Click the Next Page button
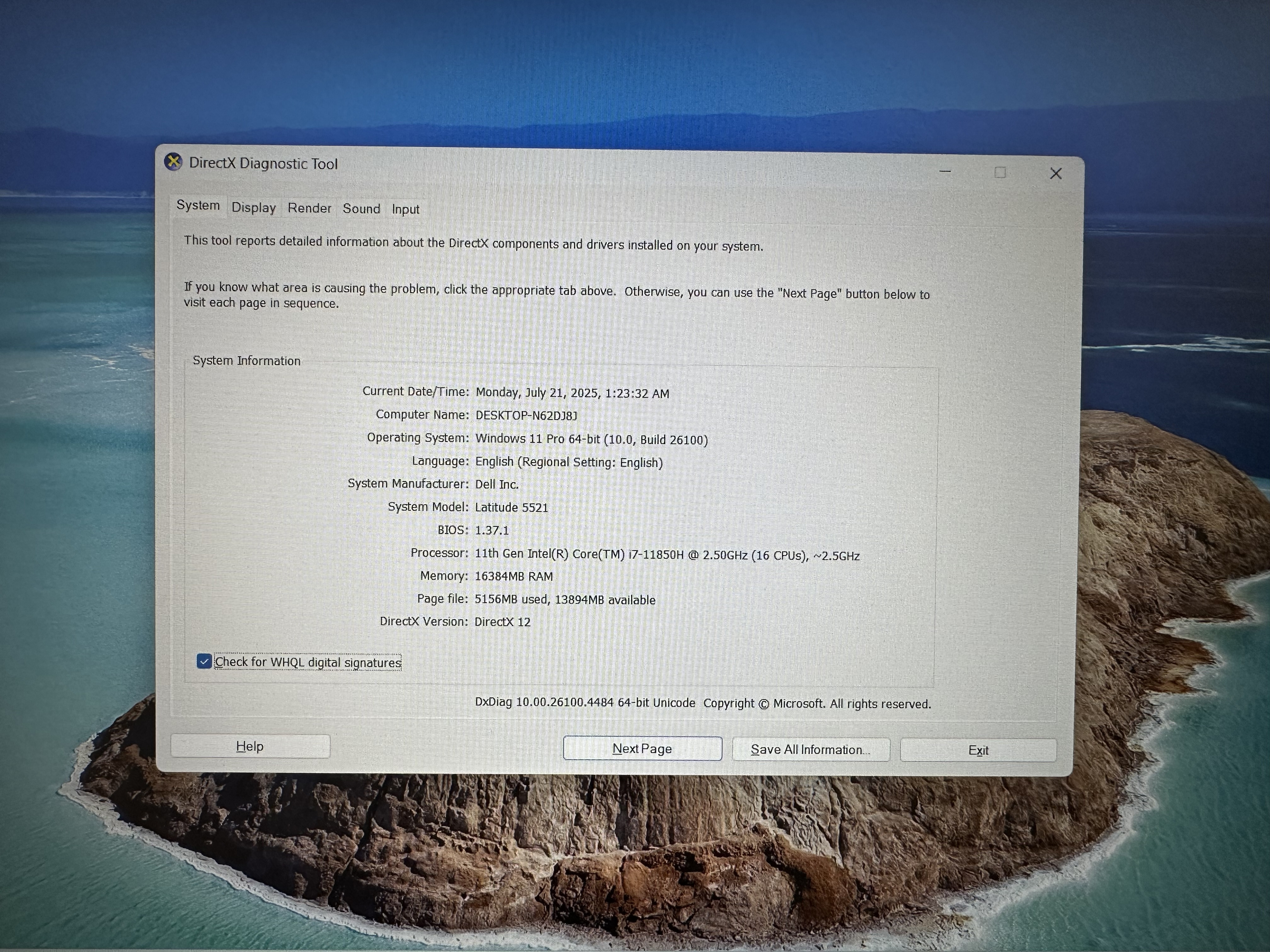Image resolution: width=1270 pixels, height=952 pixels. tap(642, 748)
